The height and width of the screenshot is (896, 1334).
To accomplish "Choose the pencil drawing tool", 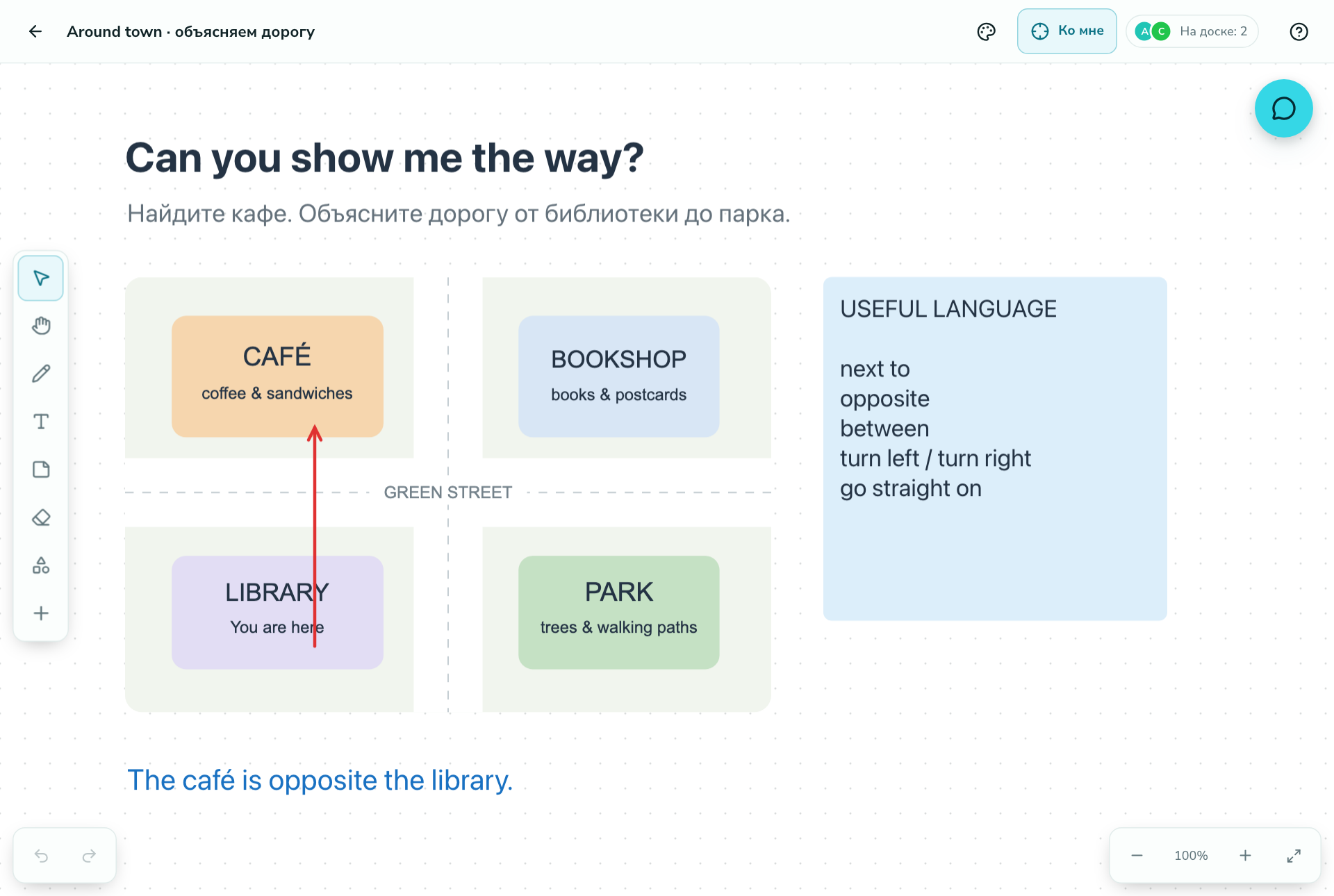I will click(x=41, y=374).
